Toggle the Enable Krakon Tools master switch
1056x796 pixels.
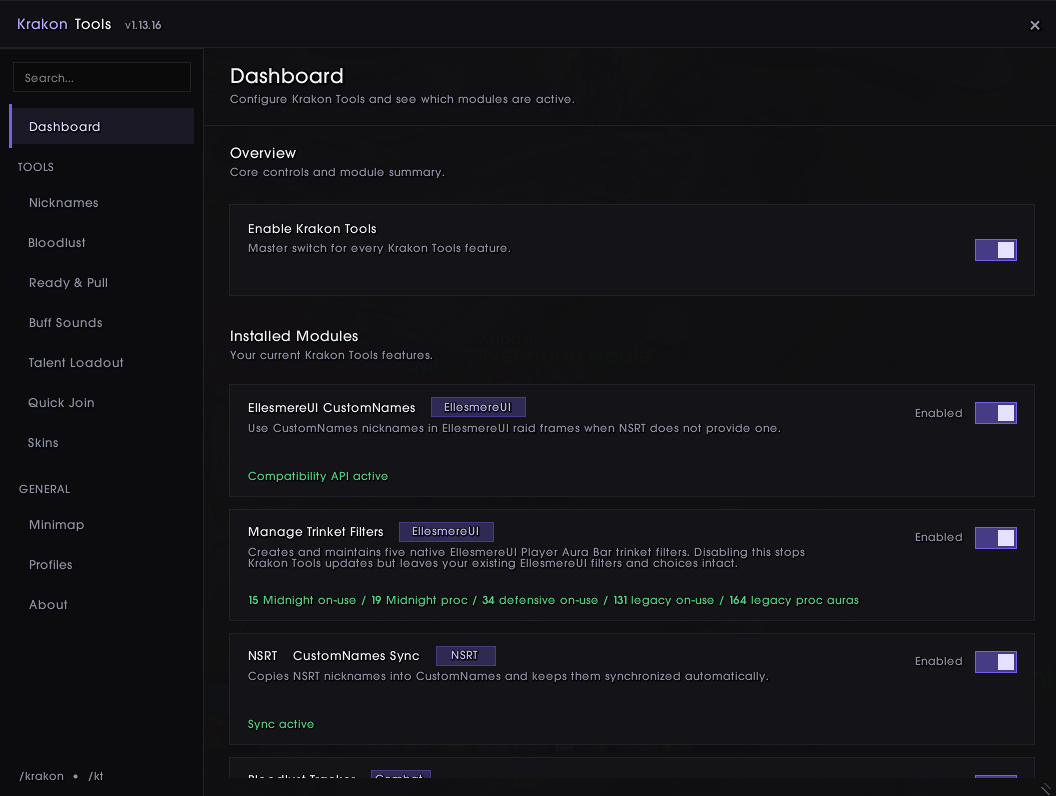995,250
